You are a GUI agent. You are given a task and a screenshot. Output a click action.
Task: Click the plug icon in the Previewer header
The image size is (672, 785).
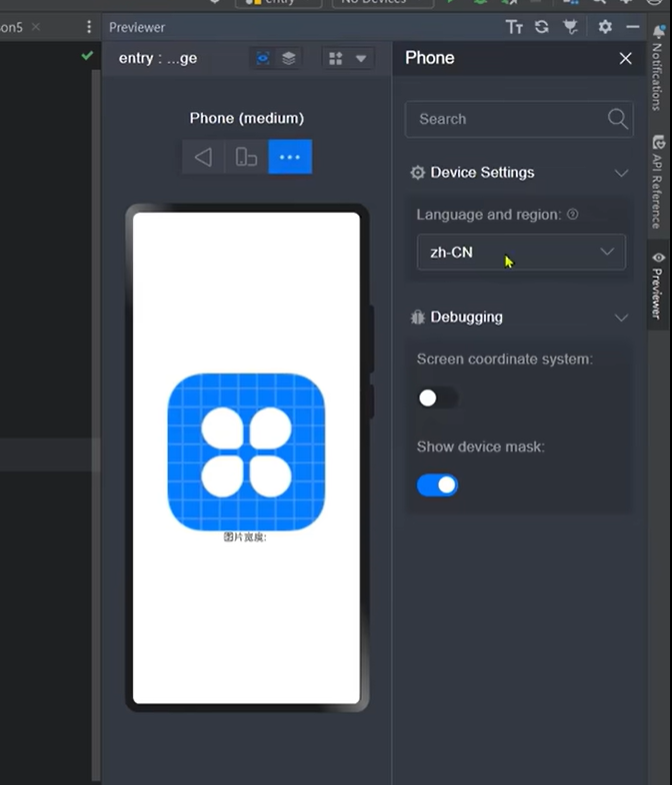(571, 27)
